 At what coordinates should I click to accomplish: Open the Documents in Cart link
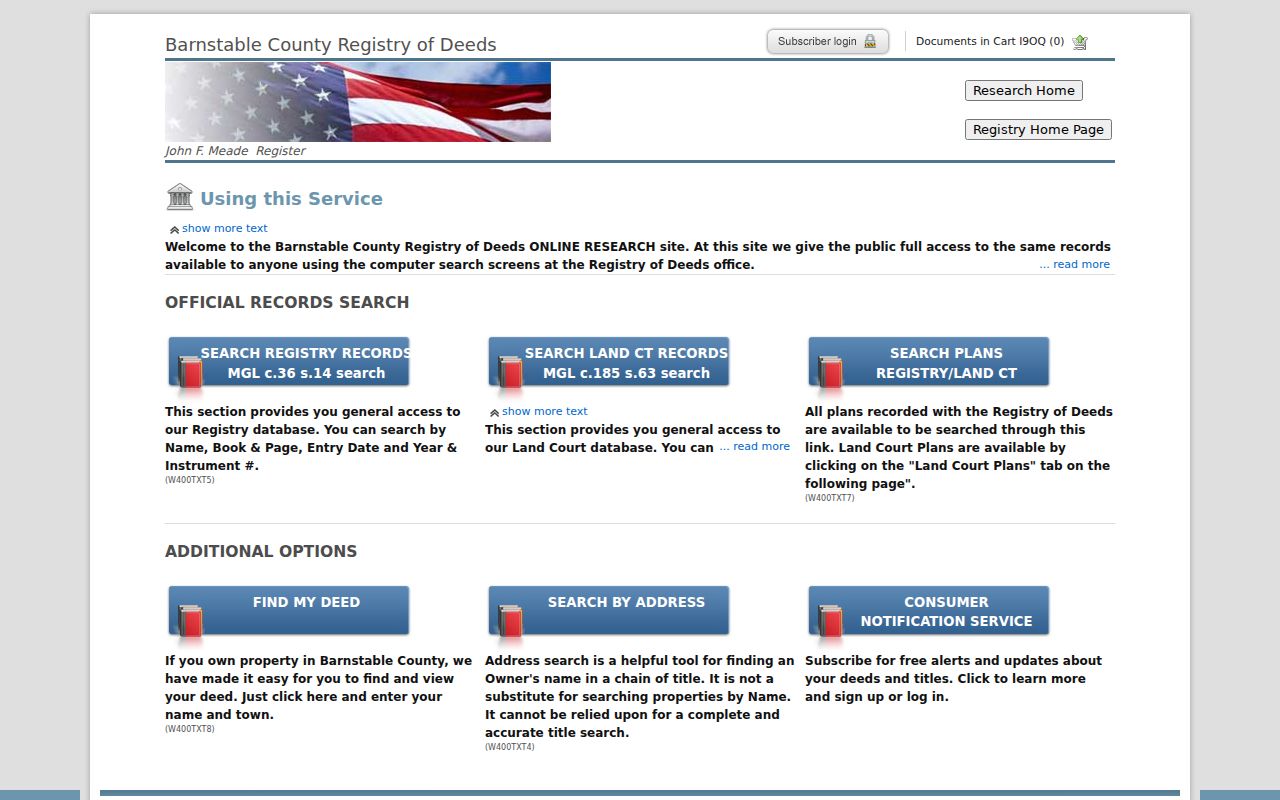990,41
